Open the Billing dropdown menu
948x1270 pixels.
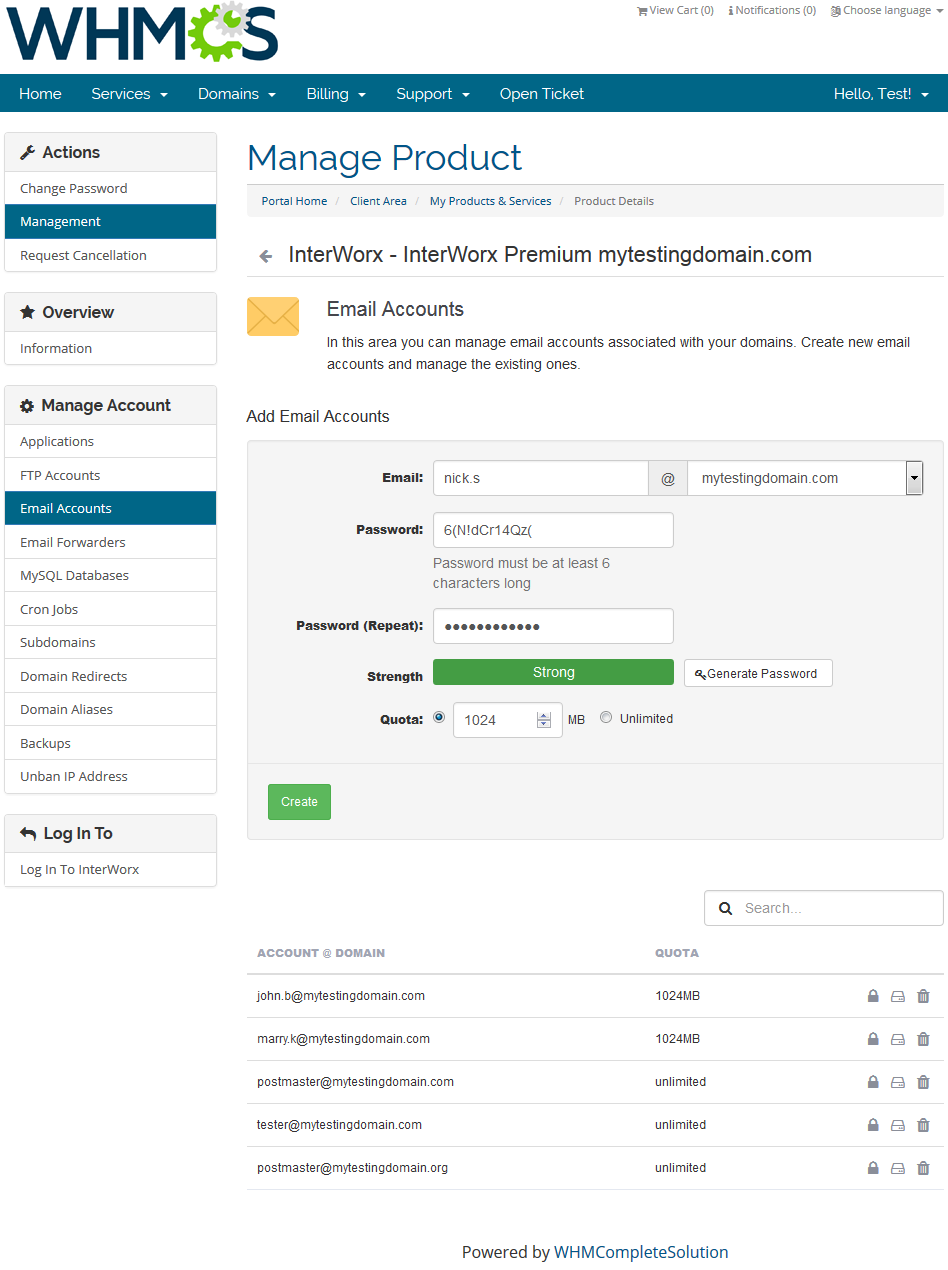tap(336, 94)
